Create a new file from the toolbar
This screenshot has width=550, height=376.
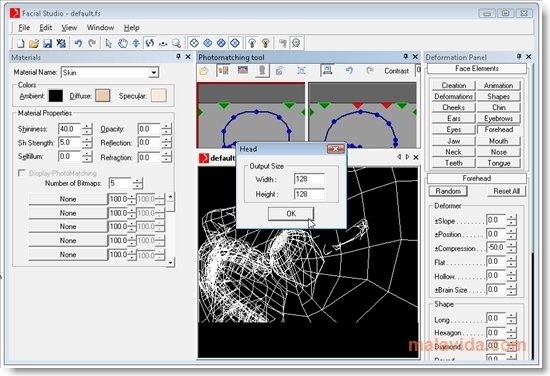pyautogui.click(x=20, y=43)
